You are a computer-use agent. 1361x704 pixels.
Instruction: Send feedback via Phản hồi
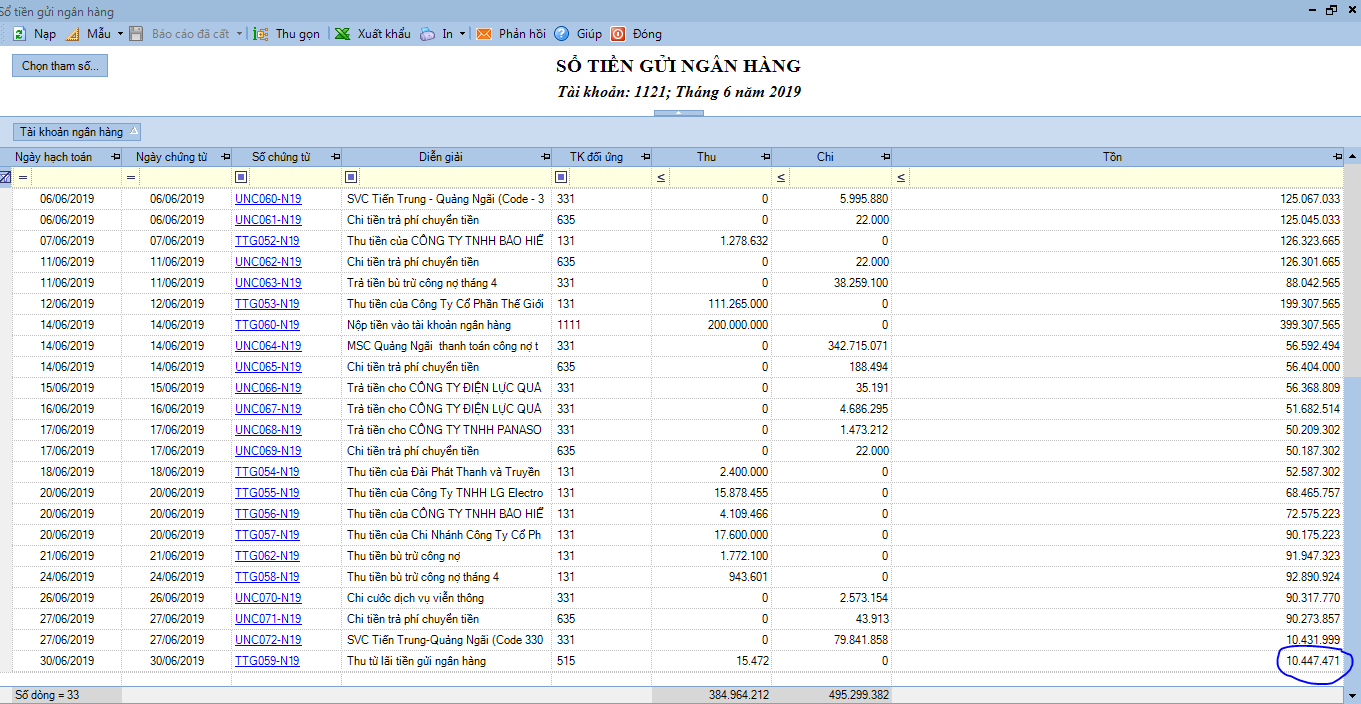click(x=511, y=34)
